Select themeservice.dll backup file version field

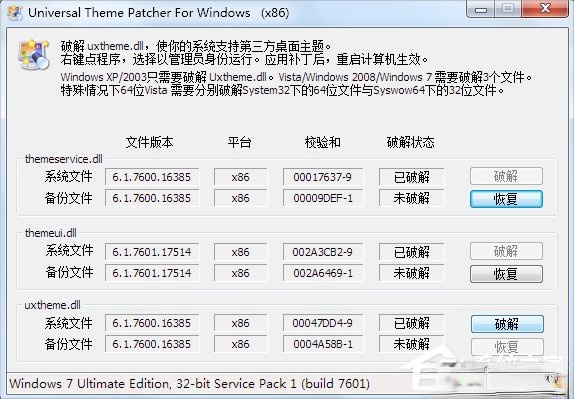(x=152, y=198)
